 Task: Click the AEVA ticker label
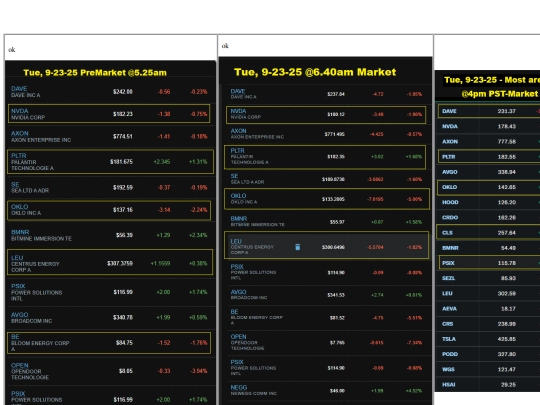449,309
